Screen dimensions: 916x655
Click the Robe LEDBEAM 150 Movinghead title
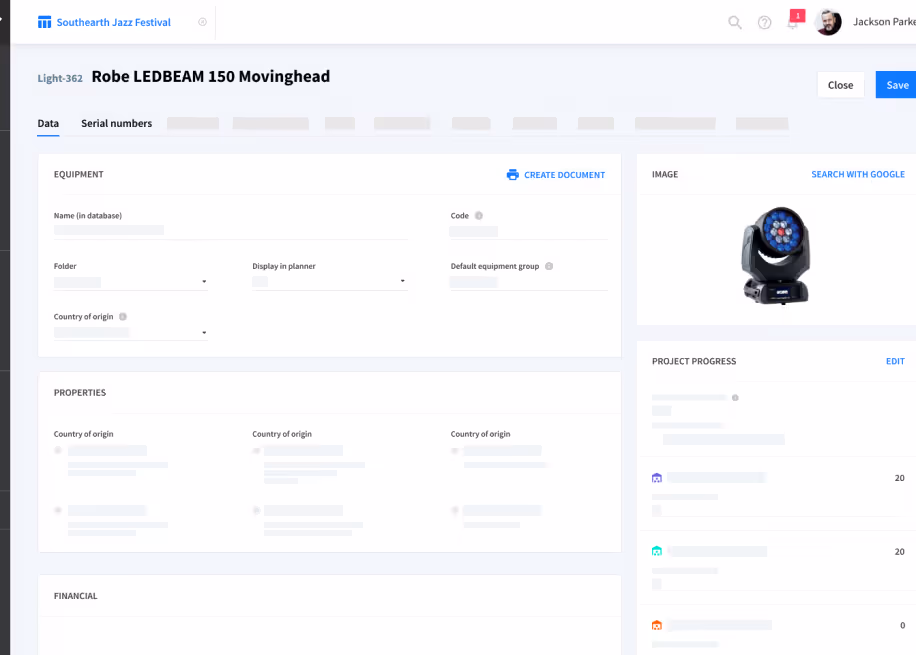(210, 77)
